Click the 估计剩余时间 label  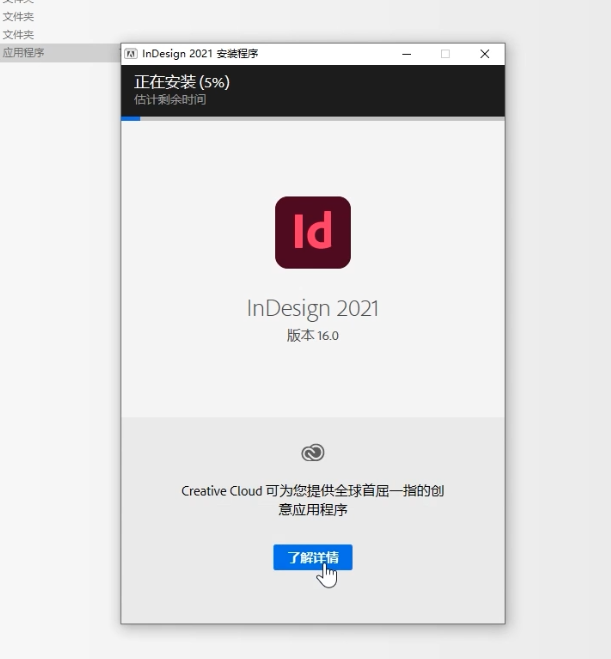click(x=170, y=100)
